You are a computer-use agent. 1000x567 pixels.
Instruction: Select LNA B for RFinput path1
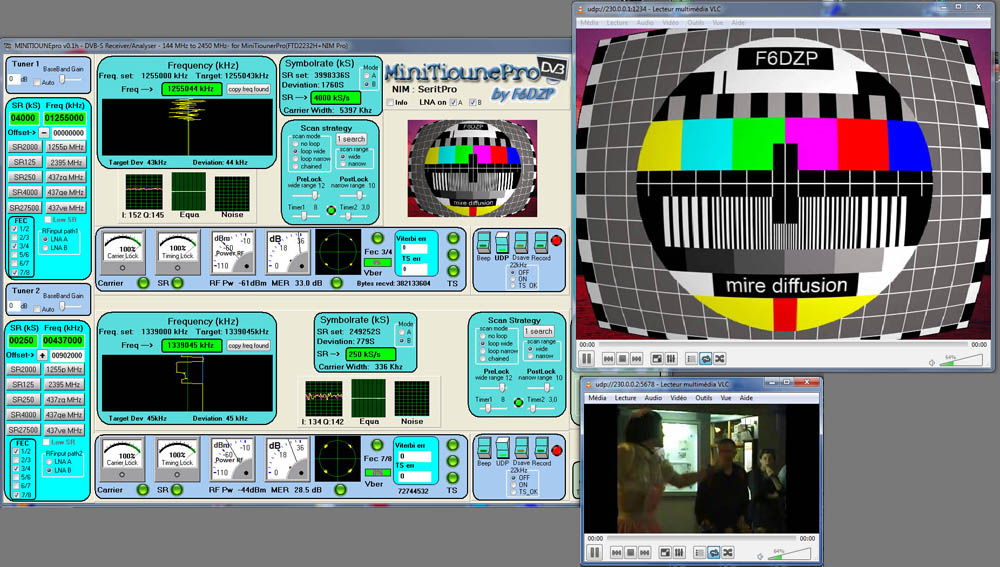click(45, 247)
